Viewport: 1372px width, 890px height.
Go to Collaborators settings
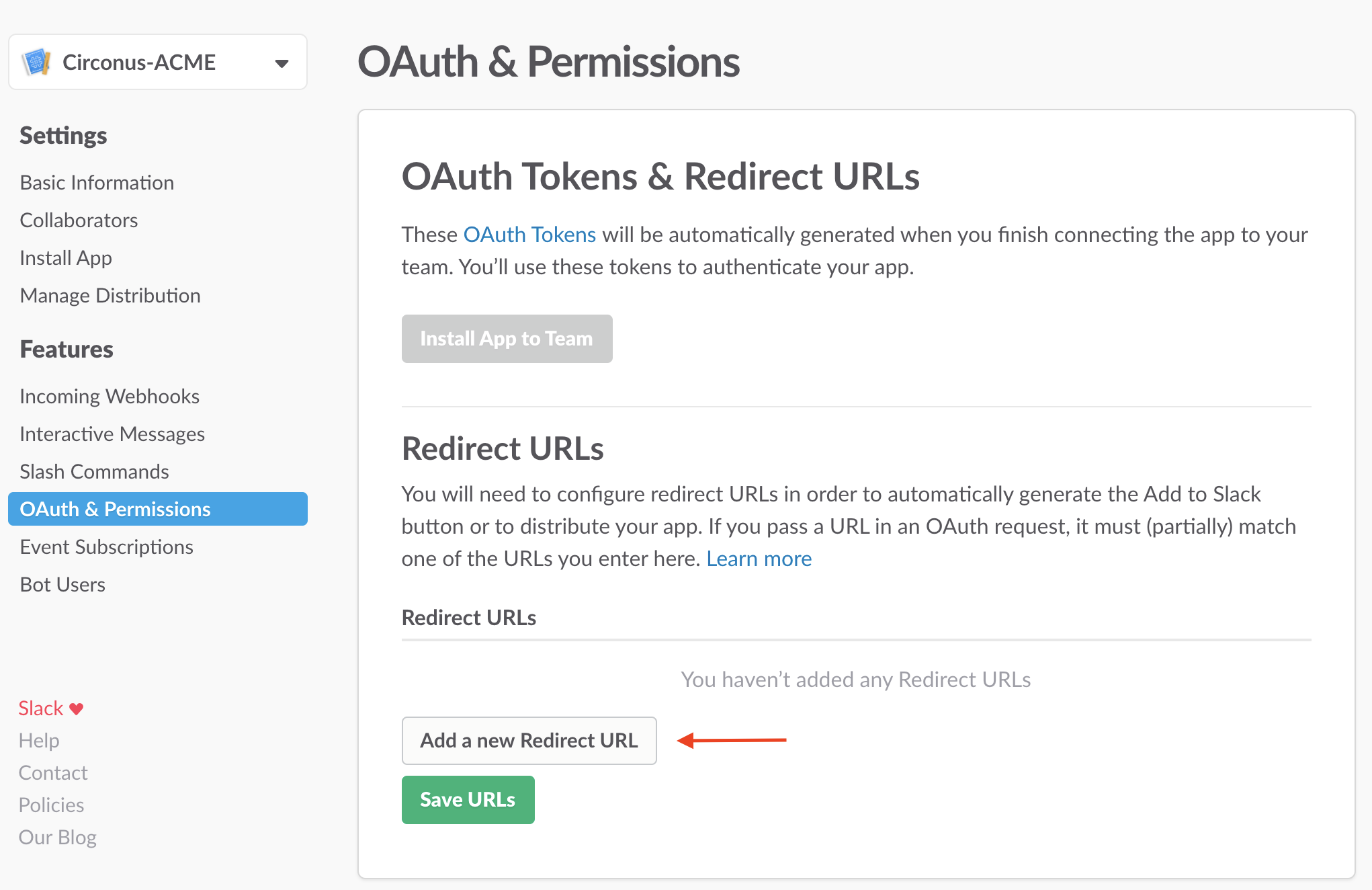coord(79,220)
